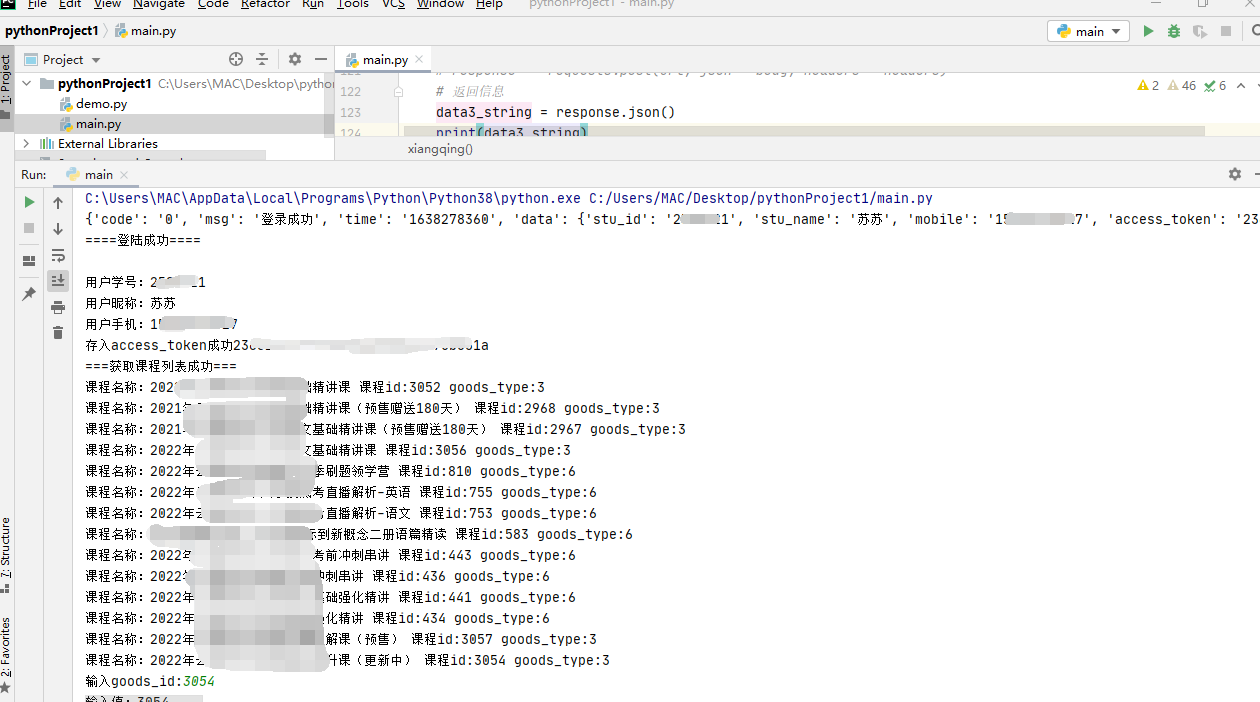Clear all console output with trash icon
Image resolution: width=1260 pixels, height=702 pixels.
pos(58,333)
